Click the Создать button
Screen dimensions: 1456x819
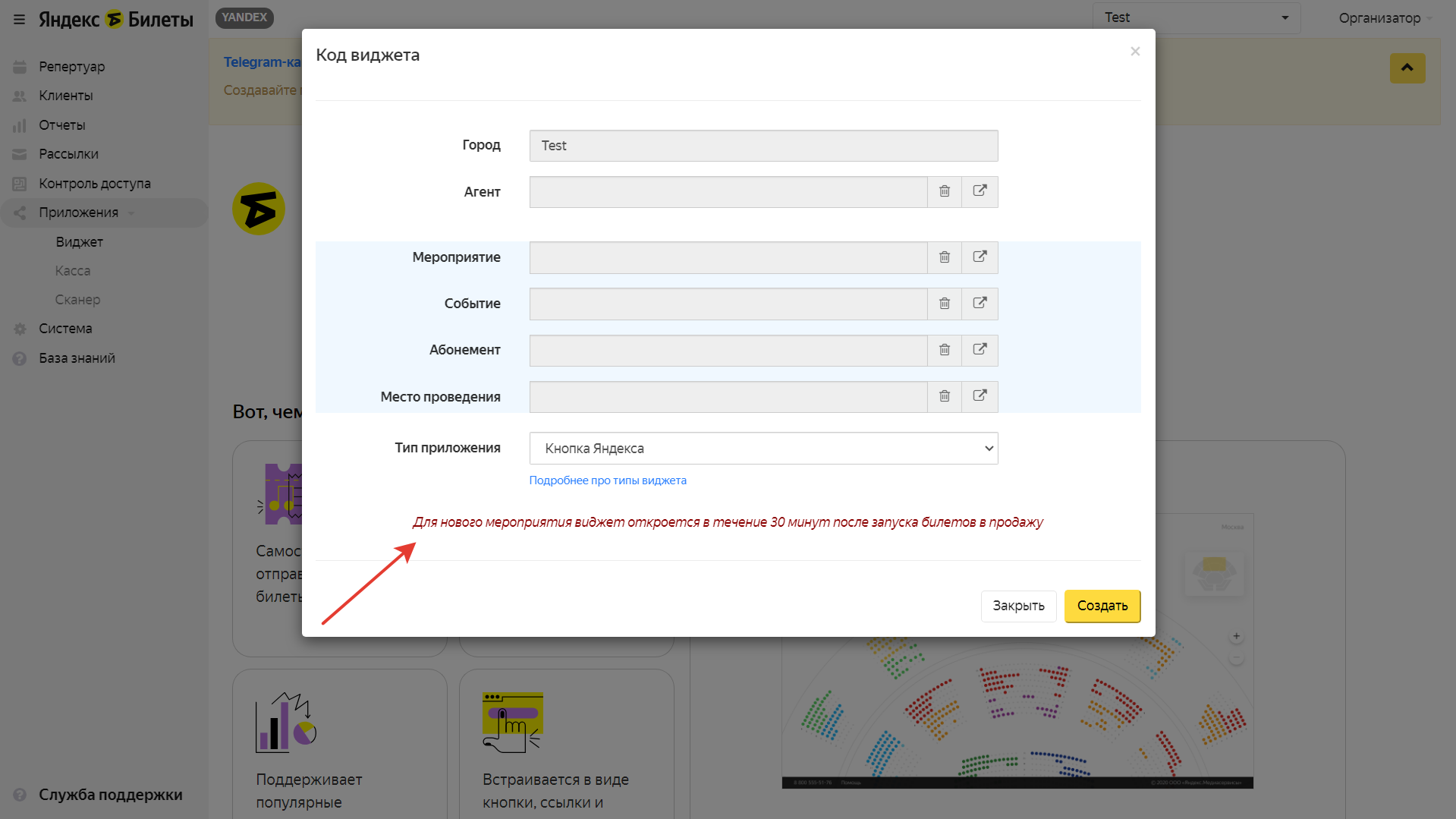(x=1102, y=606)
